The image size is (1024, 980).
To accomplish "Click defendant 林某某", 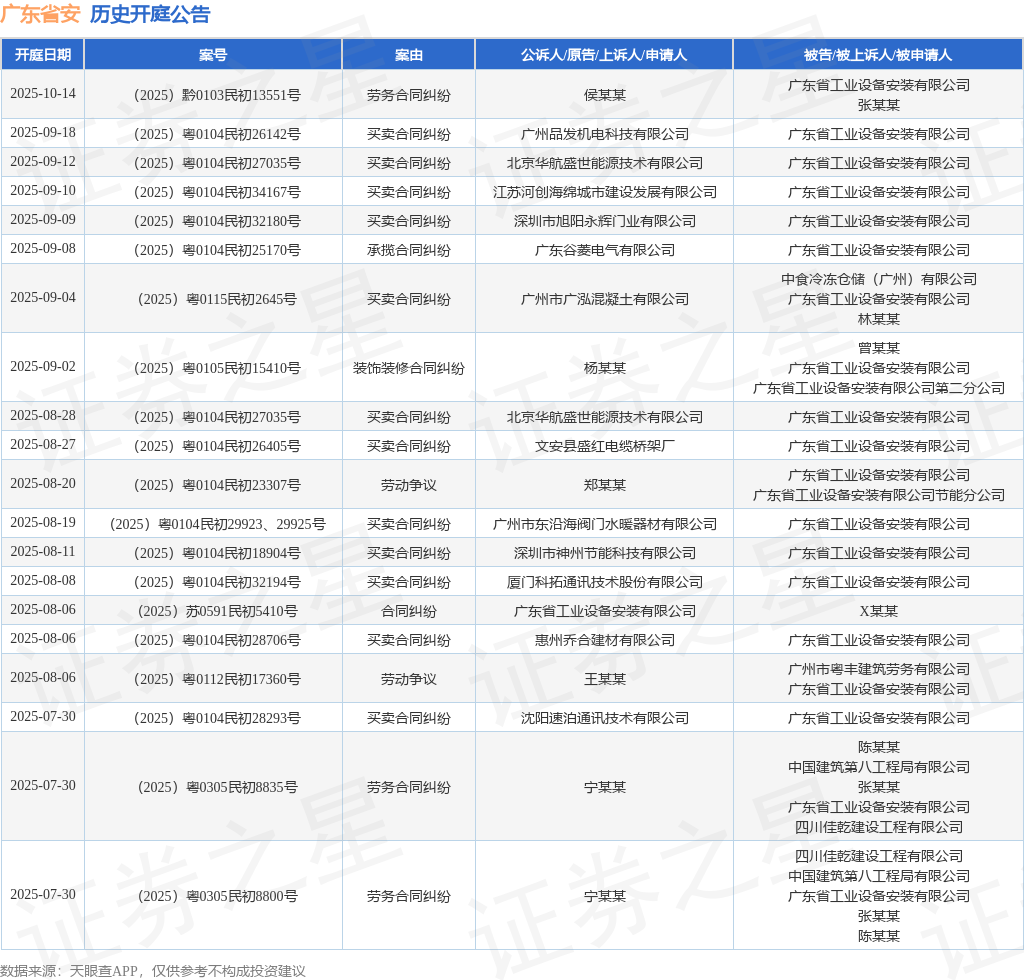I will click(879, 319).
